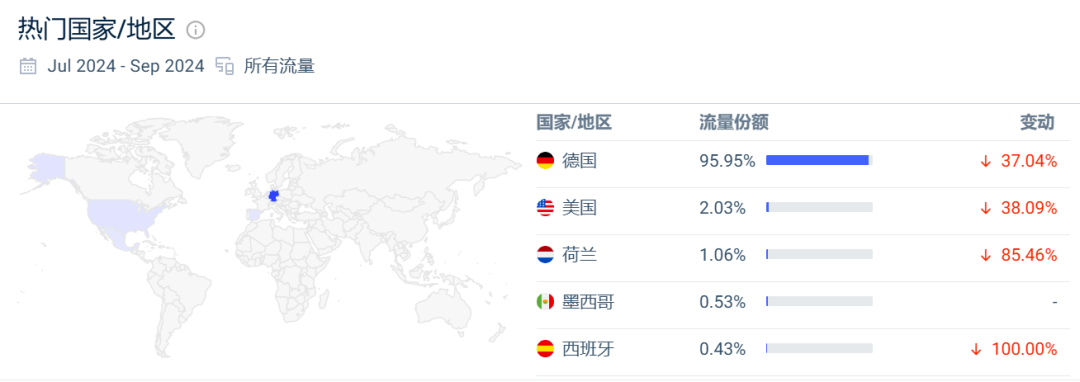Click the 国家/地区 column header

(x=574, y=123)
